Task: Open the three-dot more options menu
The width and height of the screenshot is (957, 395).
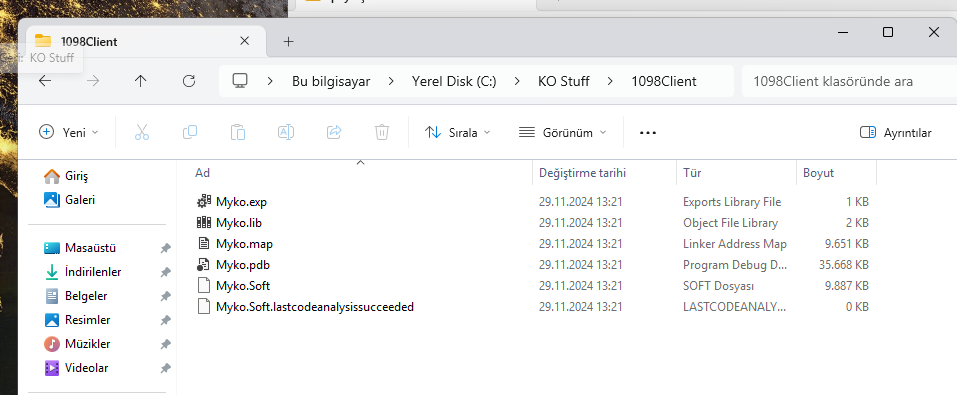Action: point(648,132)
